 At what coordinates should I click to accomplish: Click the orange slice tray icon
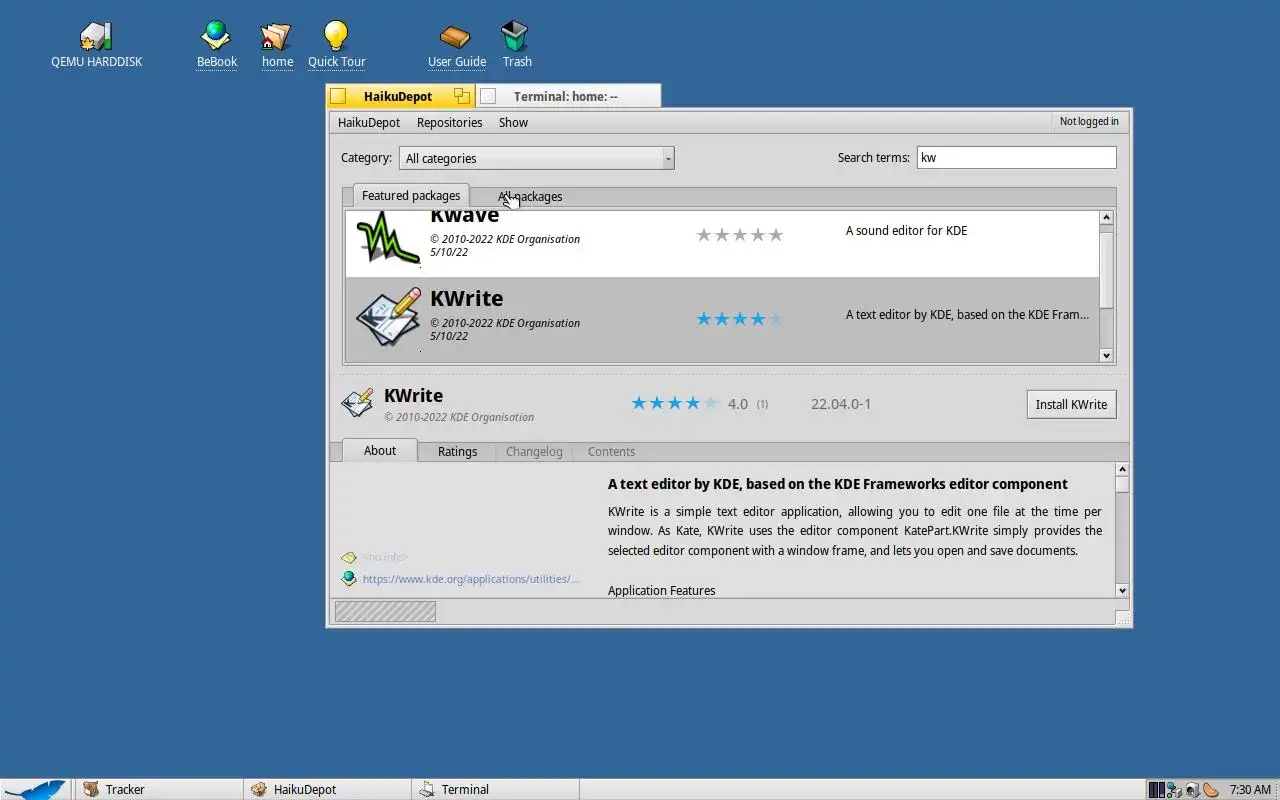1211,789
